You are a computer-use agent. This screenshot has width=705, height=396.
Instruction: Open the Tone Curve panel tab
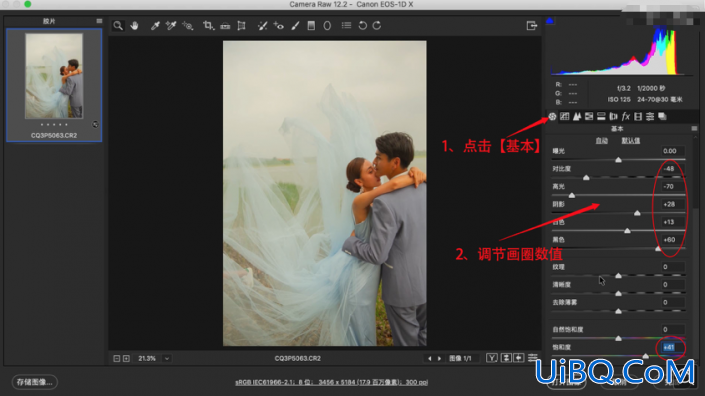coord(565,117)
